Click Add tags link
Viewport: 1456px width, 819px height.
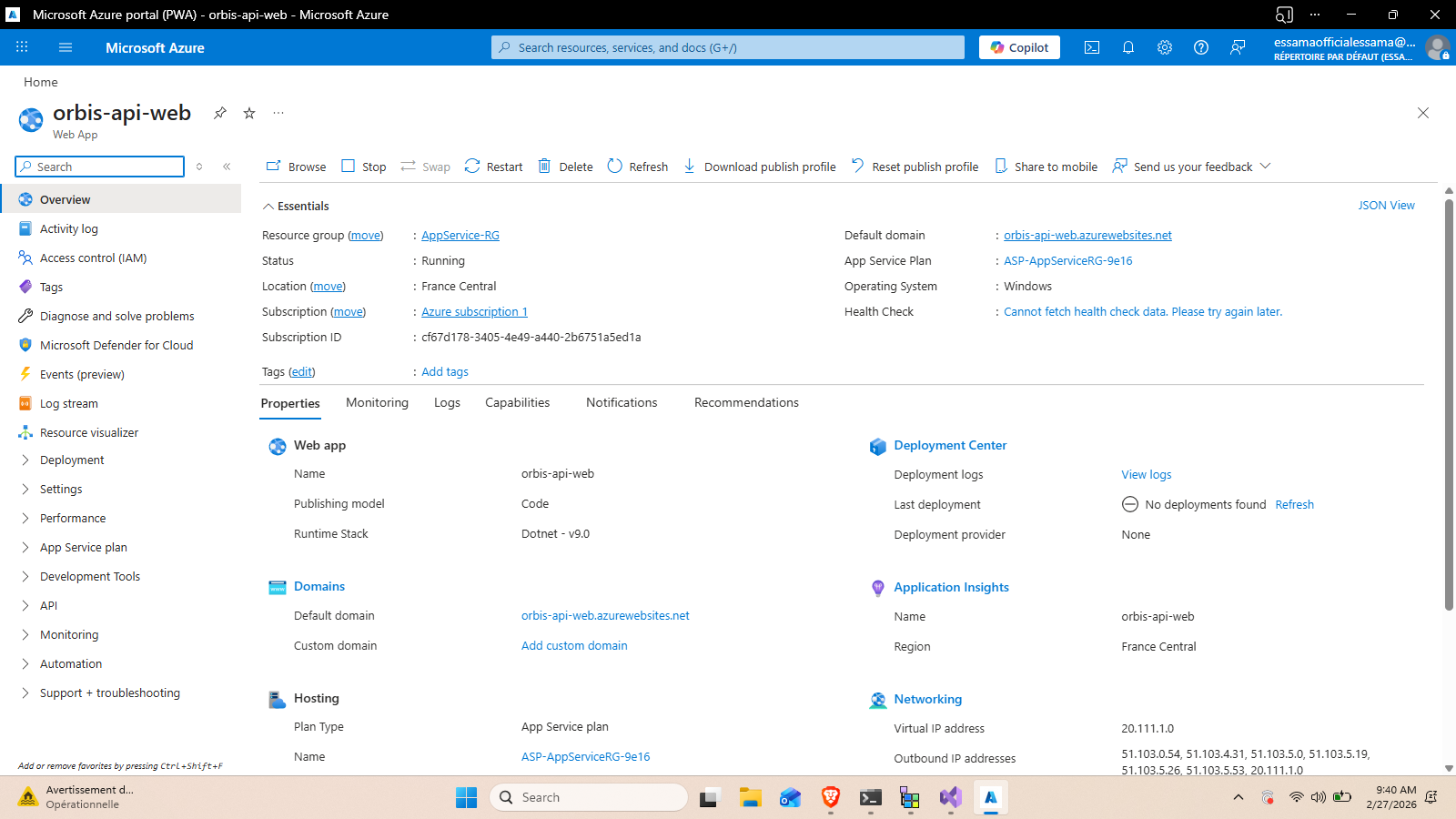pos(445,372)
